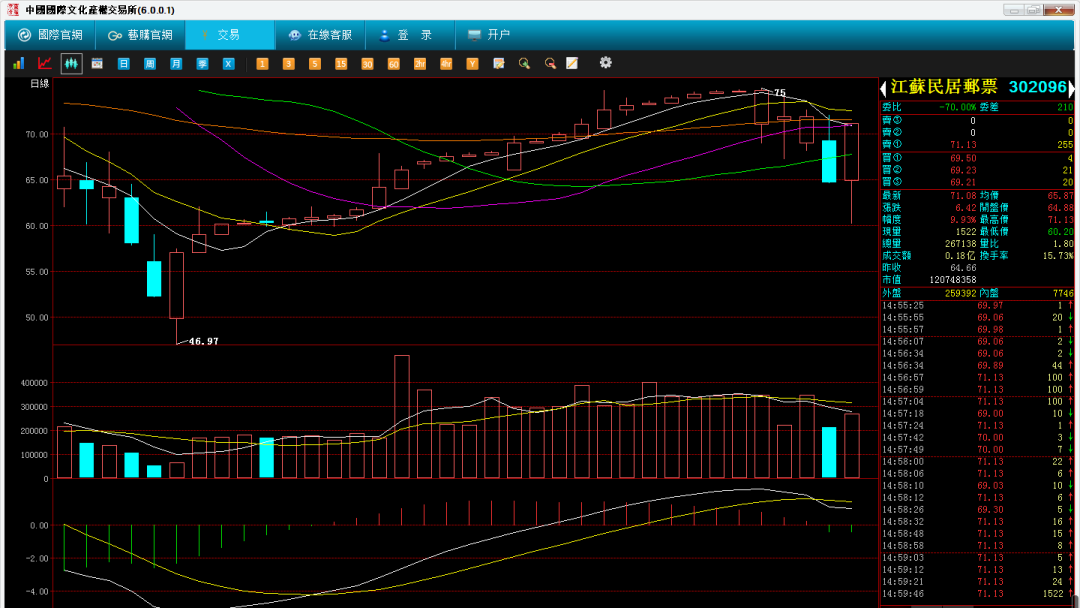Click total volume value 267138
This screenshot has width=1080, height=608.
point(961,244)
